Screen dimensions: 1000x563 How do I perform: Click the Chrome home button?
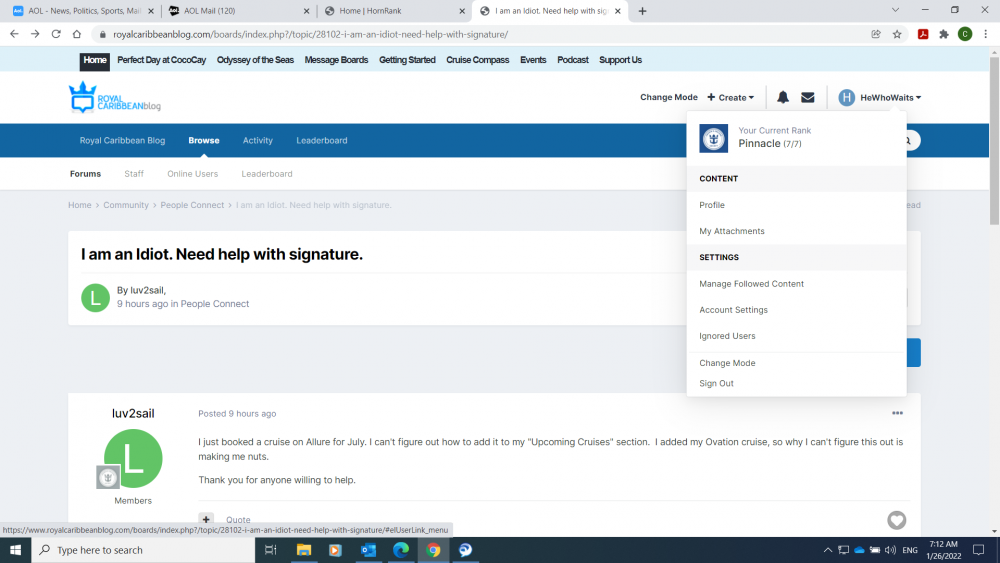click(x=77, y=34)
